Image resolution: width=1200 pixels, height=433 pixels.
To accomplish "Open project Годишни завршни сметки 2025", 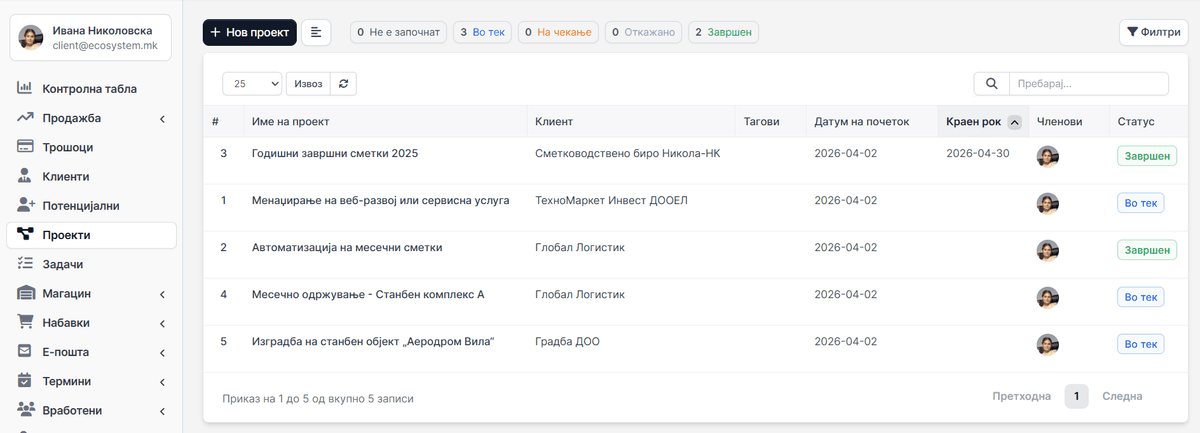I will [335, 154].
